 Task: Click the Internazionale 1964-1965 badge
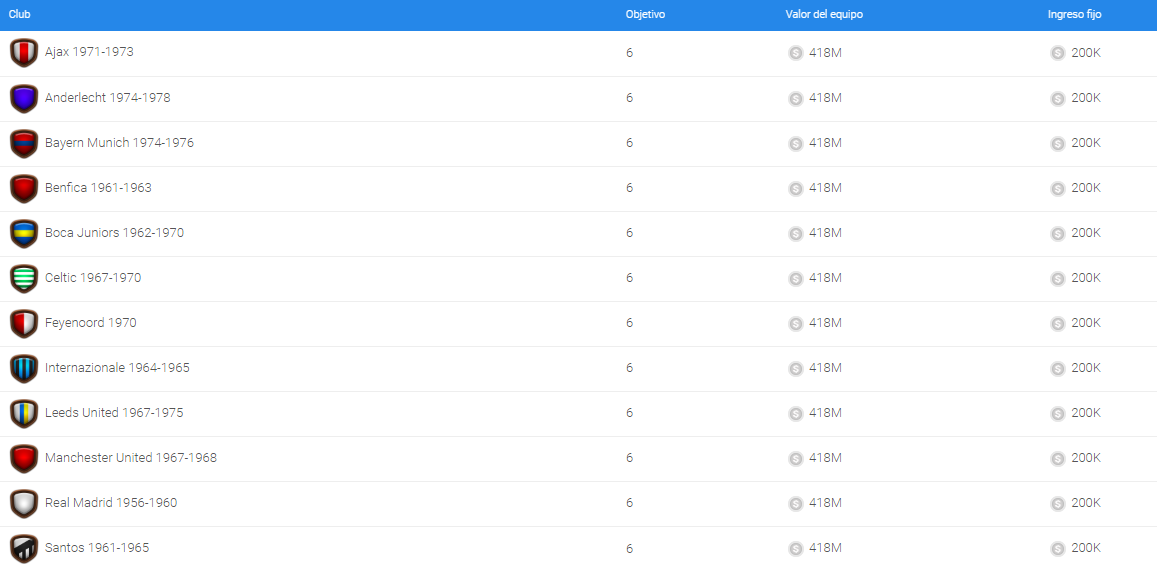[24, 368]
